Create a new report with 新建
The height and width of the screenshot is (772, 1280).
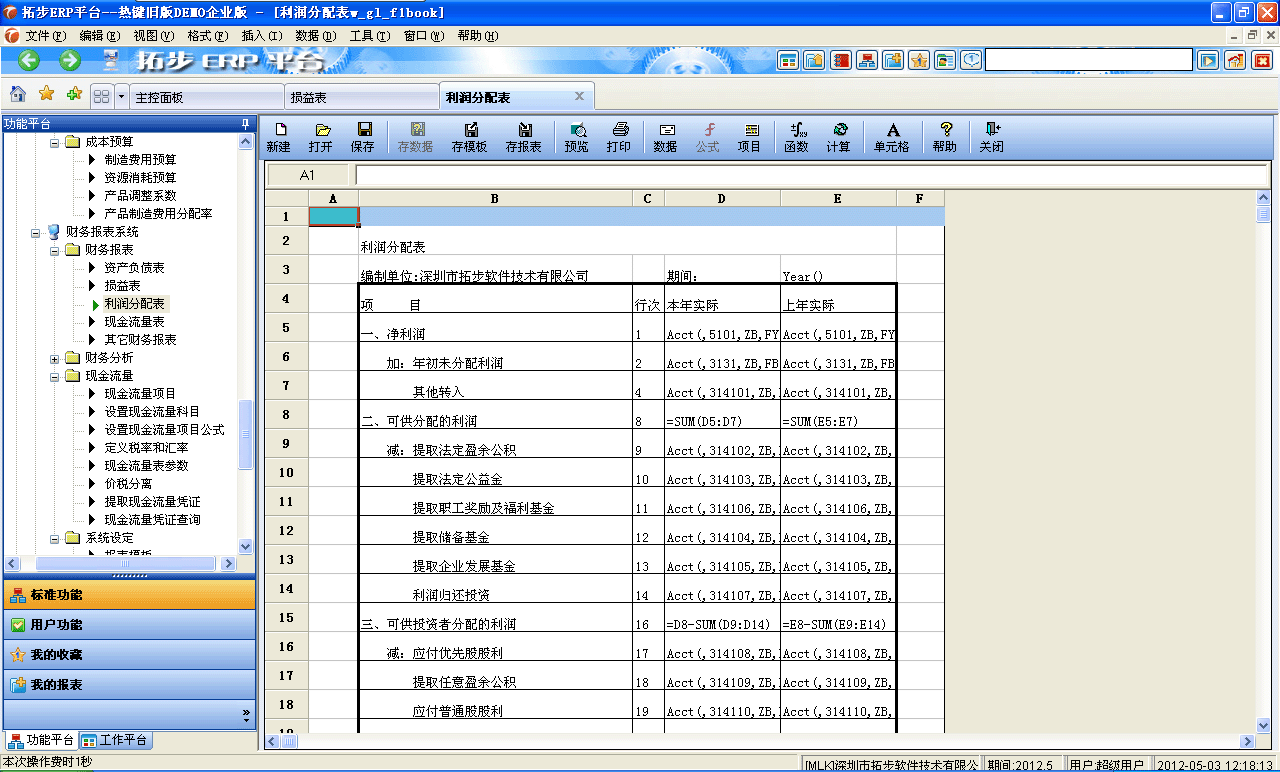pyautogui.click(x=281, y=136)
